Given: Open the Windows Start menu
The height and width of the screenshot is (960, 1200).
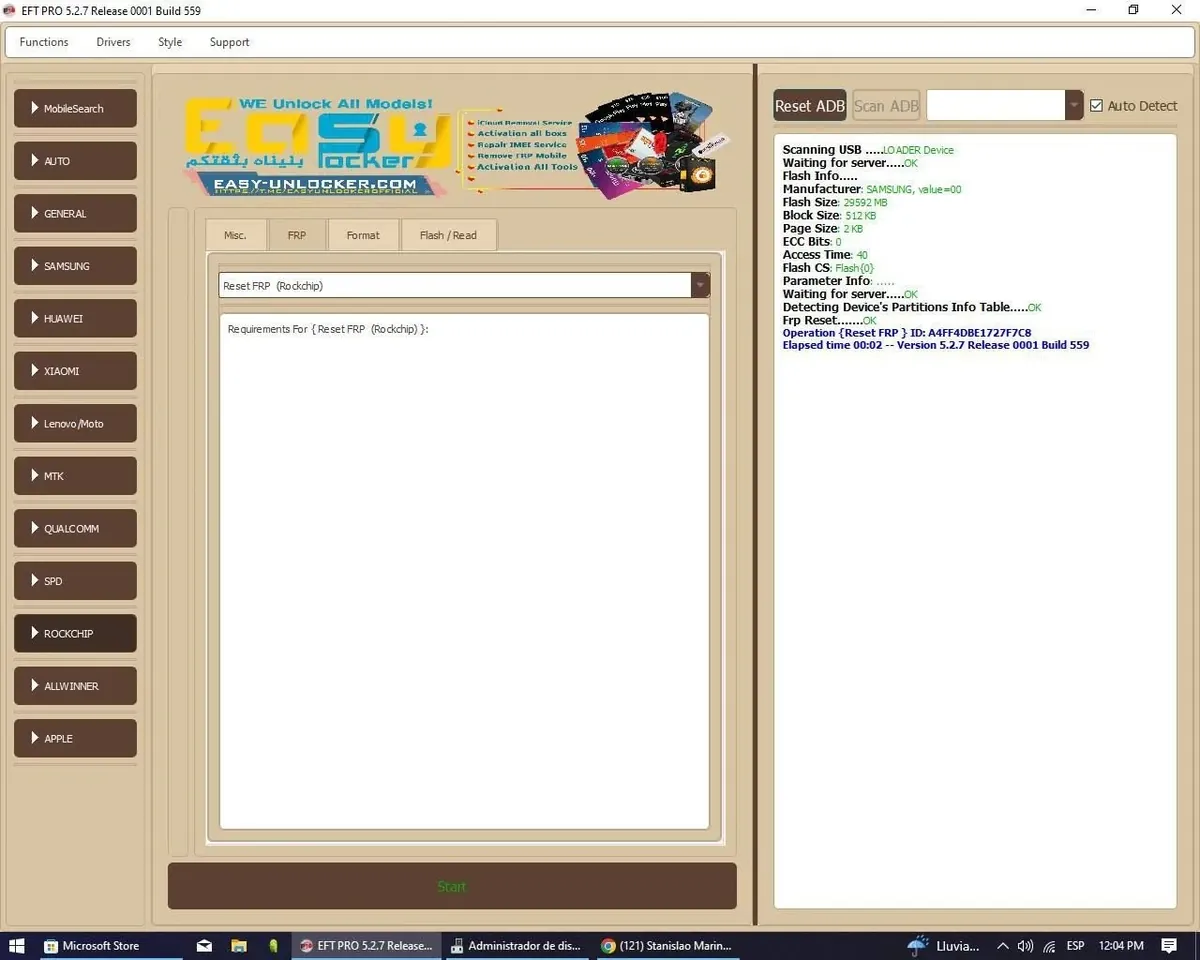Looking at the screenshot, I should click(16, 945).
